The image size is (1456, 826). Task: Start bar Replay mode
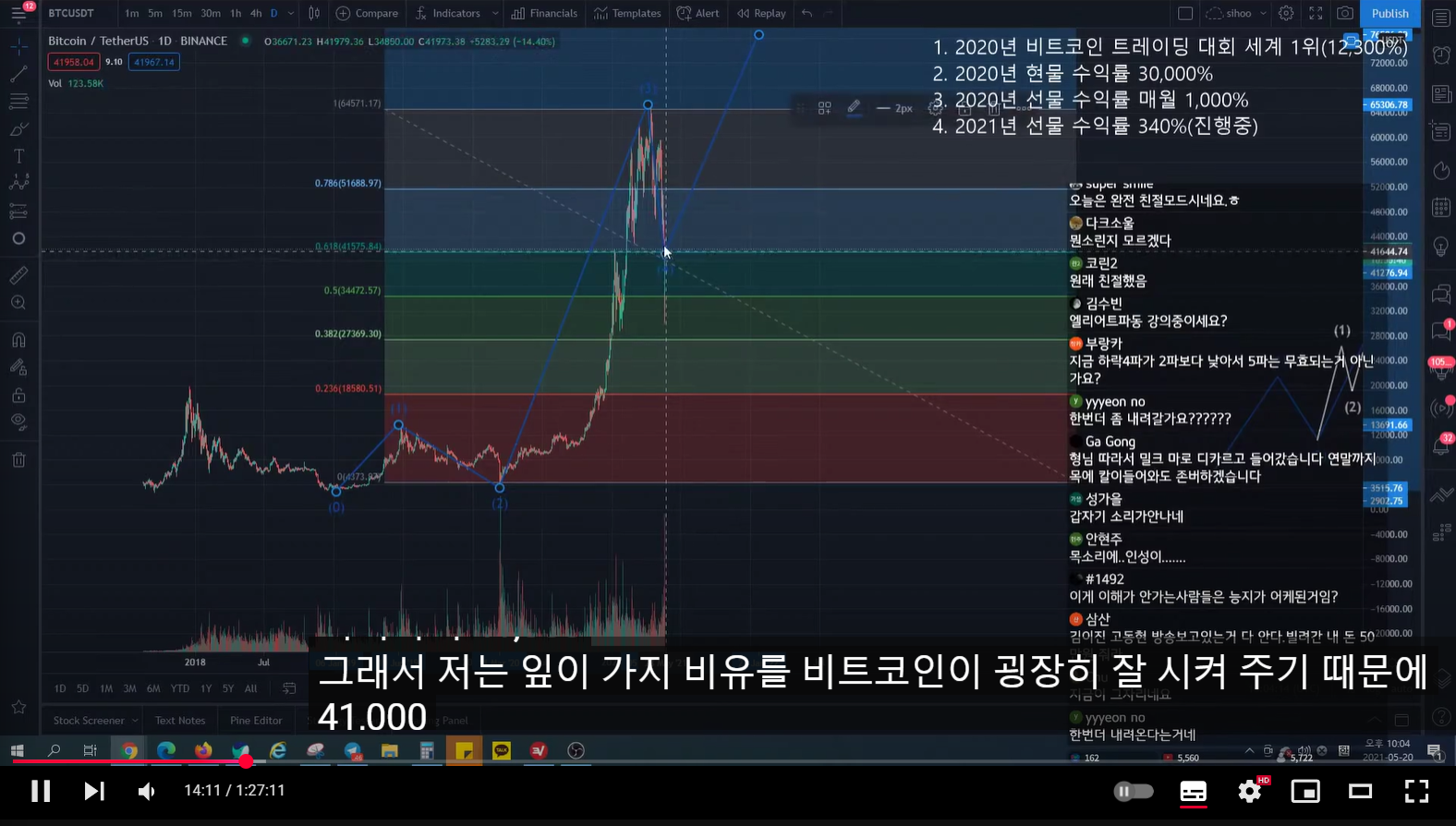761,13
